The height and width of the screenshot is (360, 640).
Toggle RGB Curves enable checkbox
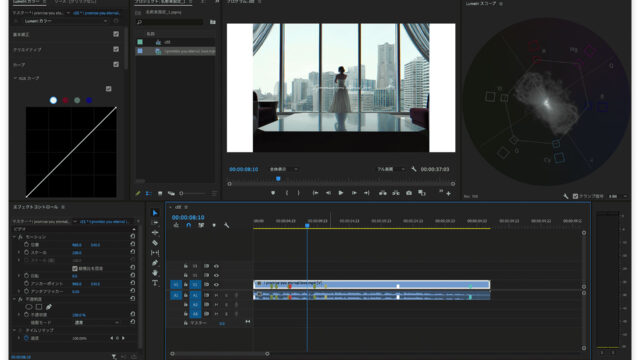point(109,89)
